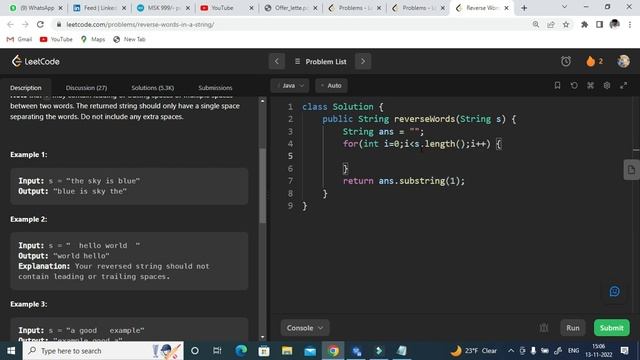Bookmark this page with star icon
640x360 pixels.
coord(566,24)
